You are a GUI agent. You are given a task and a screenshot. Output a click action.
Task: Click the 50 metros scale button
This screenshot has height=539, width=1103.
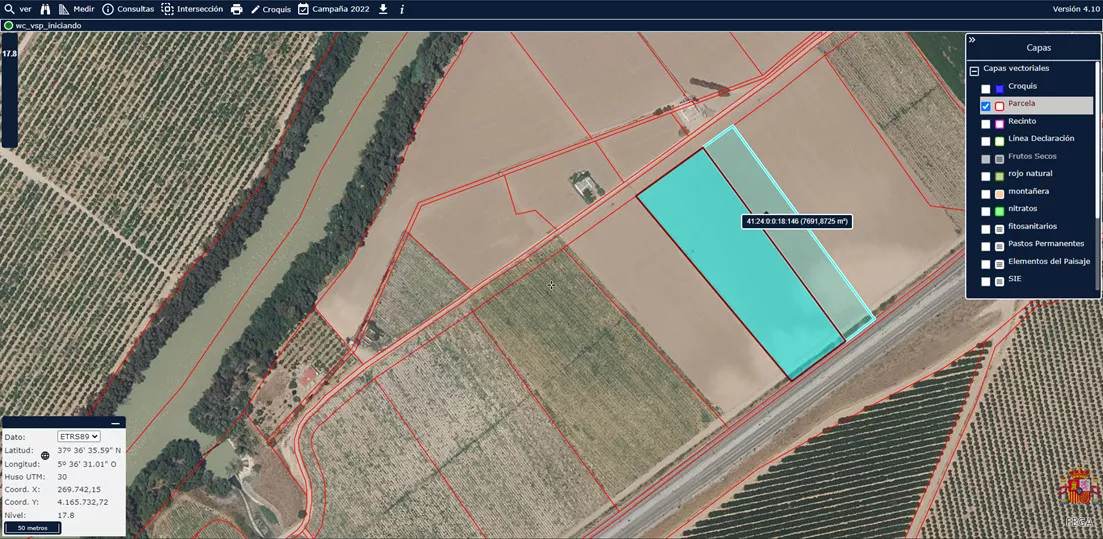tap(33, 527)
